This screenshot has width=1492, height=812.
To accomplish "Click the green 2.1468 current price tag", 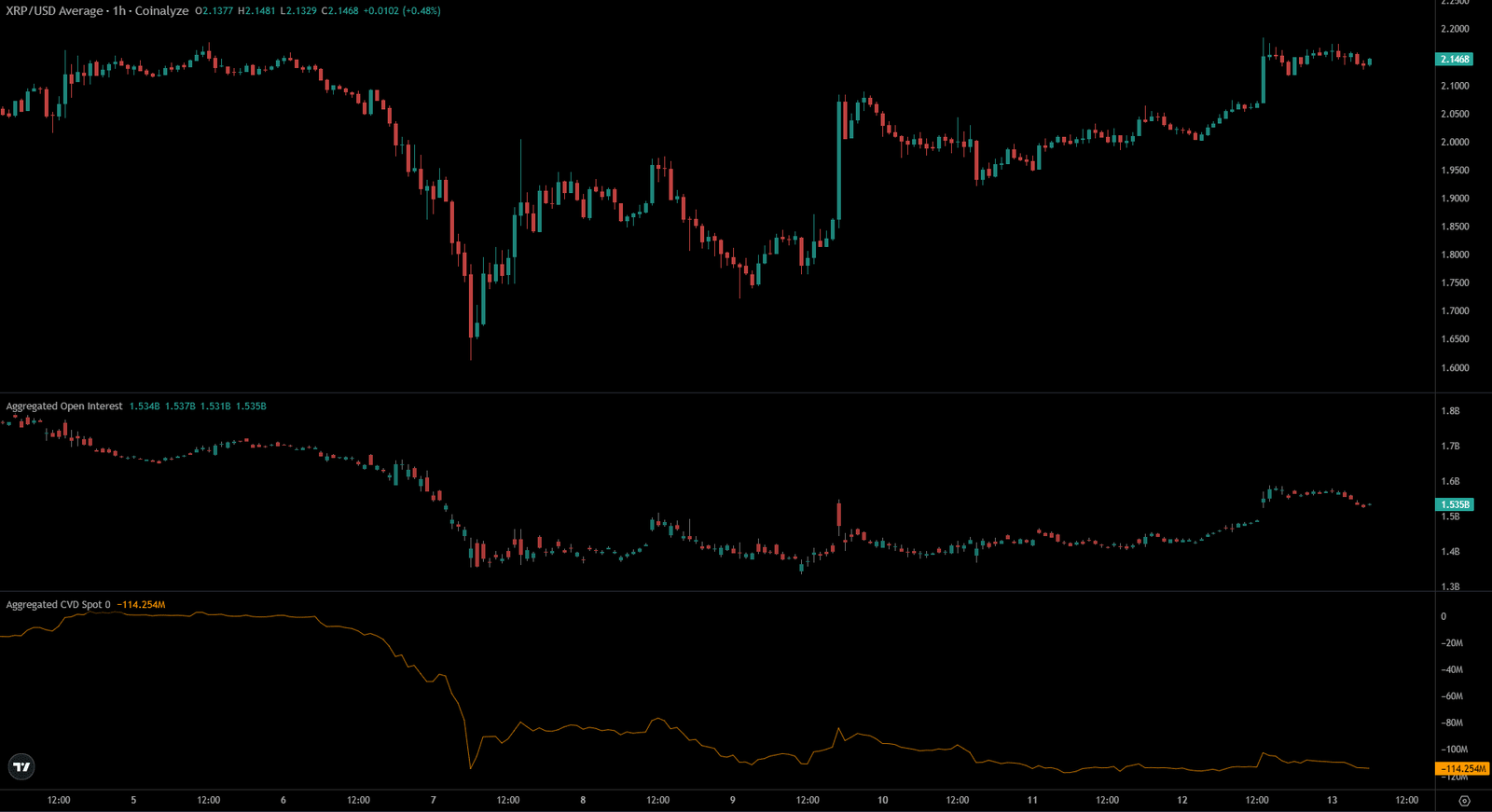I will coord(1454,59).
